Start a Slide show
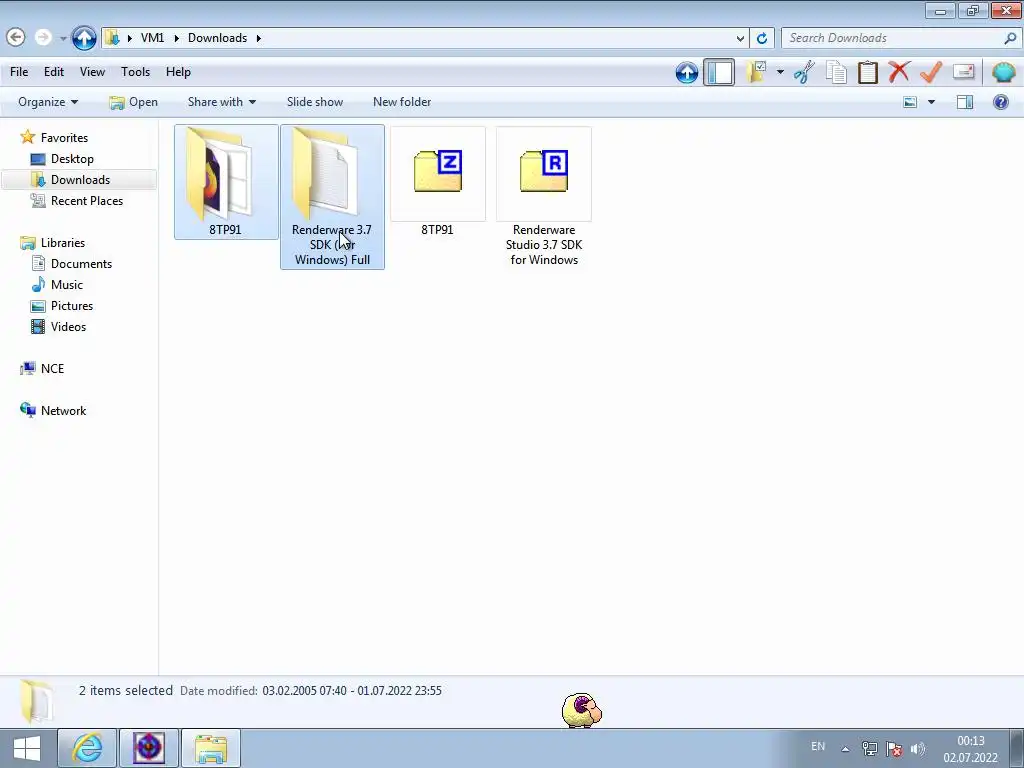Viewport: 1024px width, 768px height. point(315,102)
